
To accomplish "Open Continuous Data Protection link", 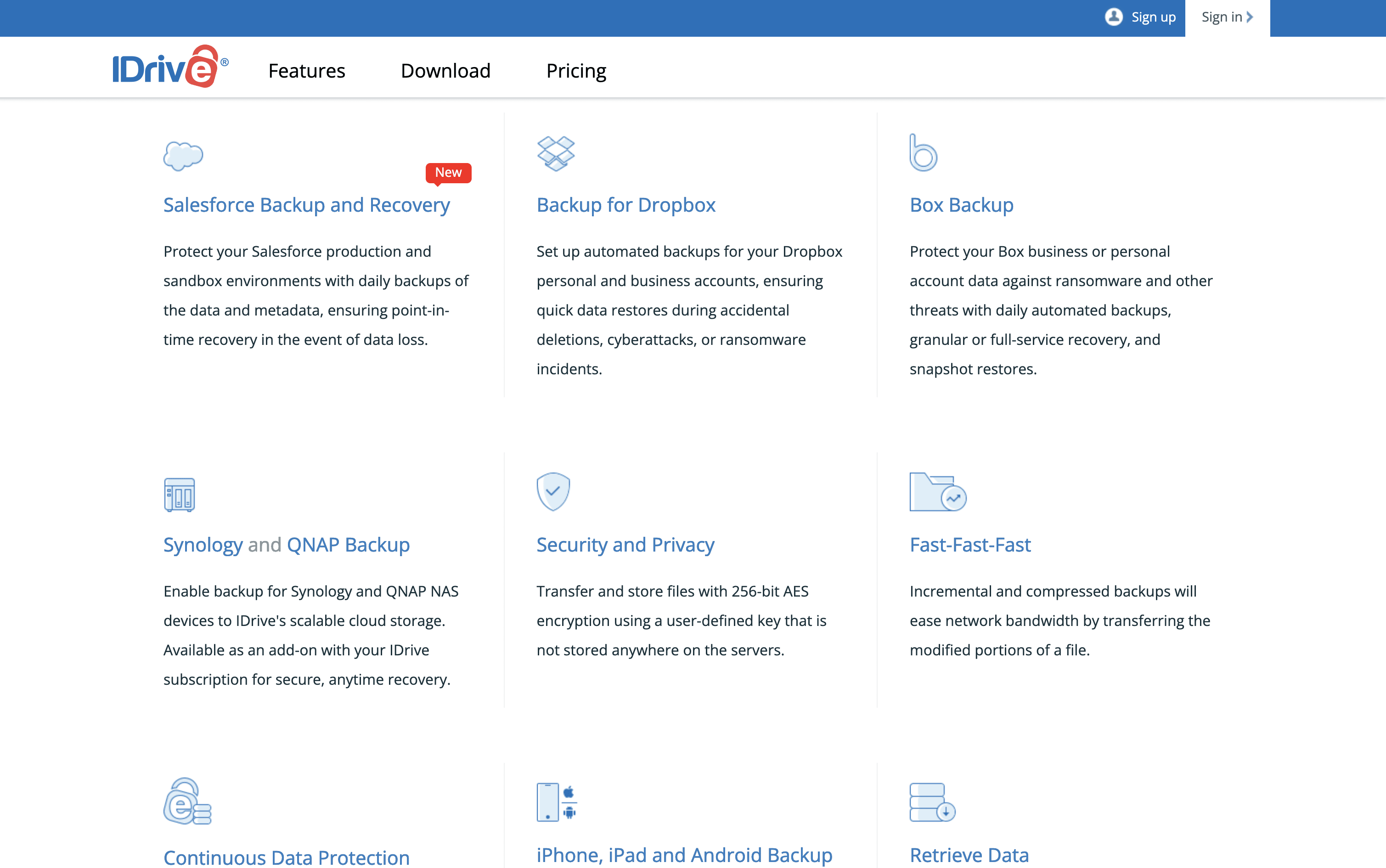I will tap(287, 858).
